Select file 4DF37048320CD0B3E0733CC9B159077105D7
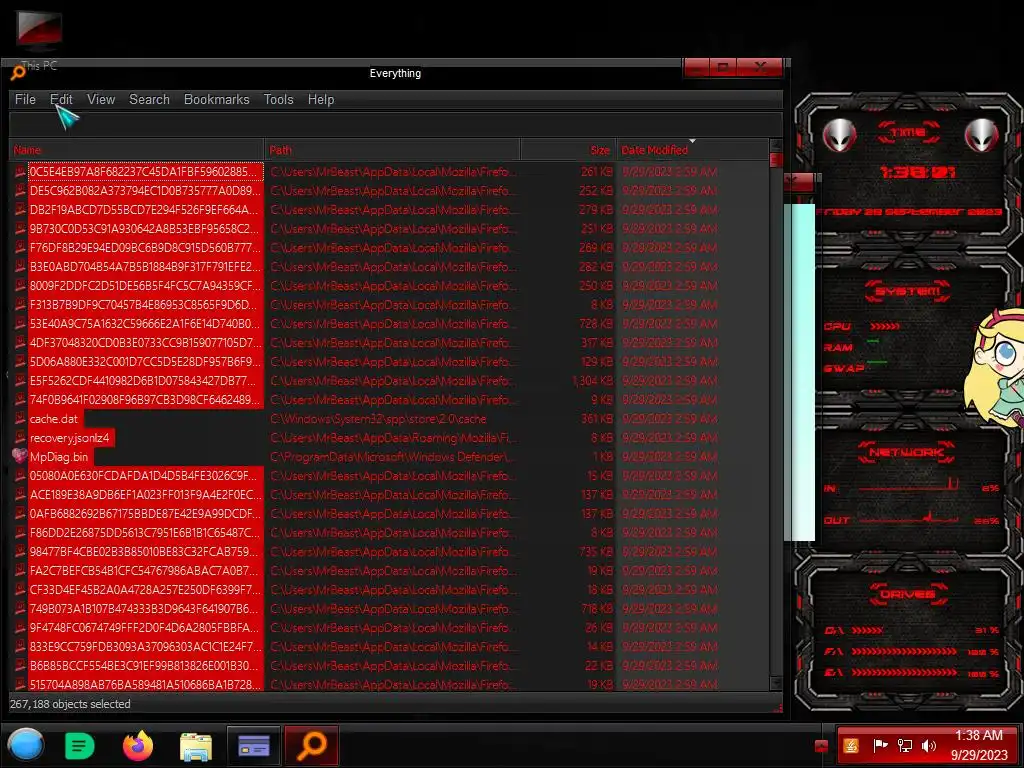This screenshot has height=768, width=1024. (x=145, y=342)
